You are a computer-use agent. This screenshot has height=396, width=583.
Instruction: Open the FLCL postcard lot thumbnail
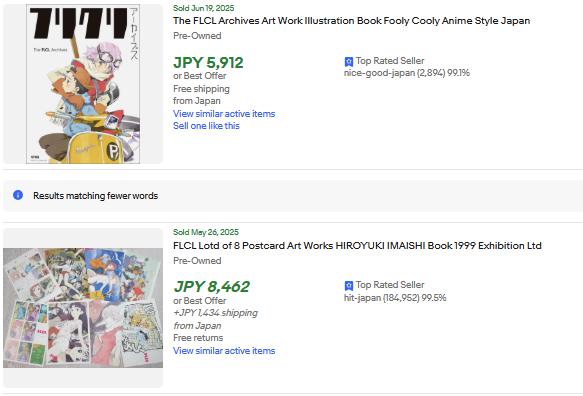(x=83, y=308)
